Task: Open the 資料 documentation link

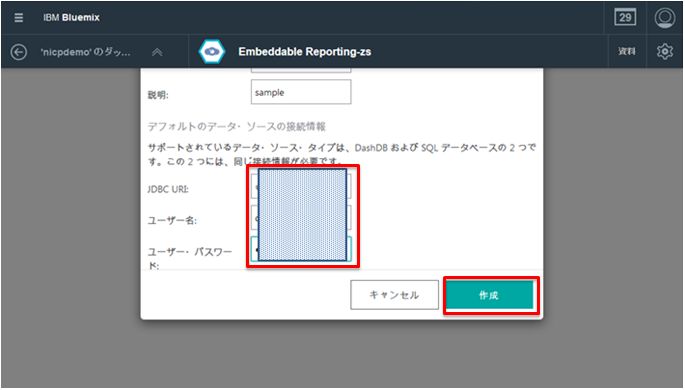Action: tap(626, 52)
